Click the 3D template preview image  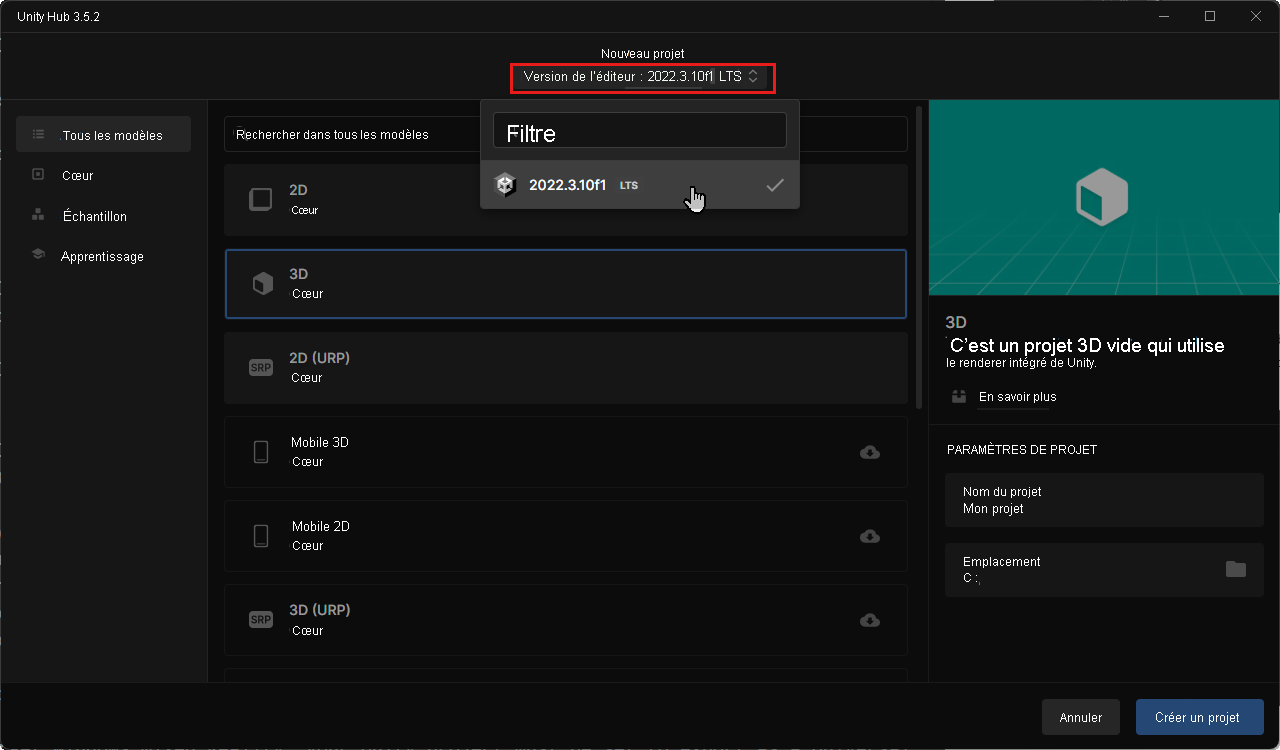coord(1104,198)
